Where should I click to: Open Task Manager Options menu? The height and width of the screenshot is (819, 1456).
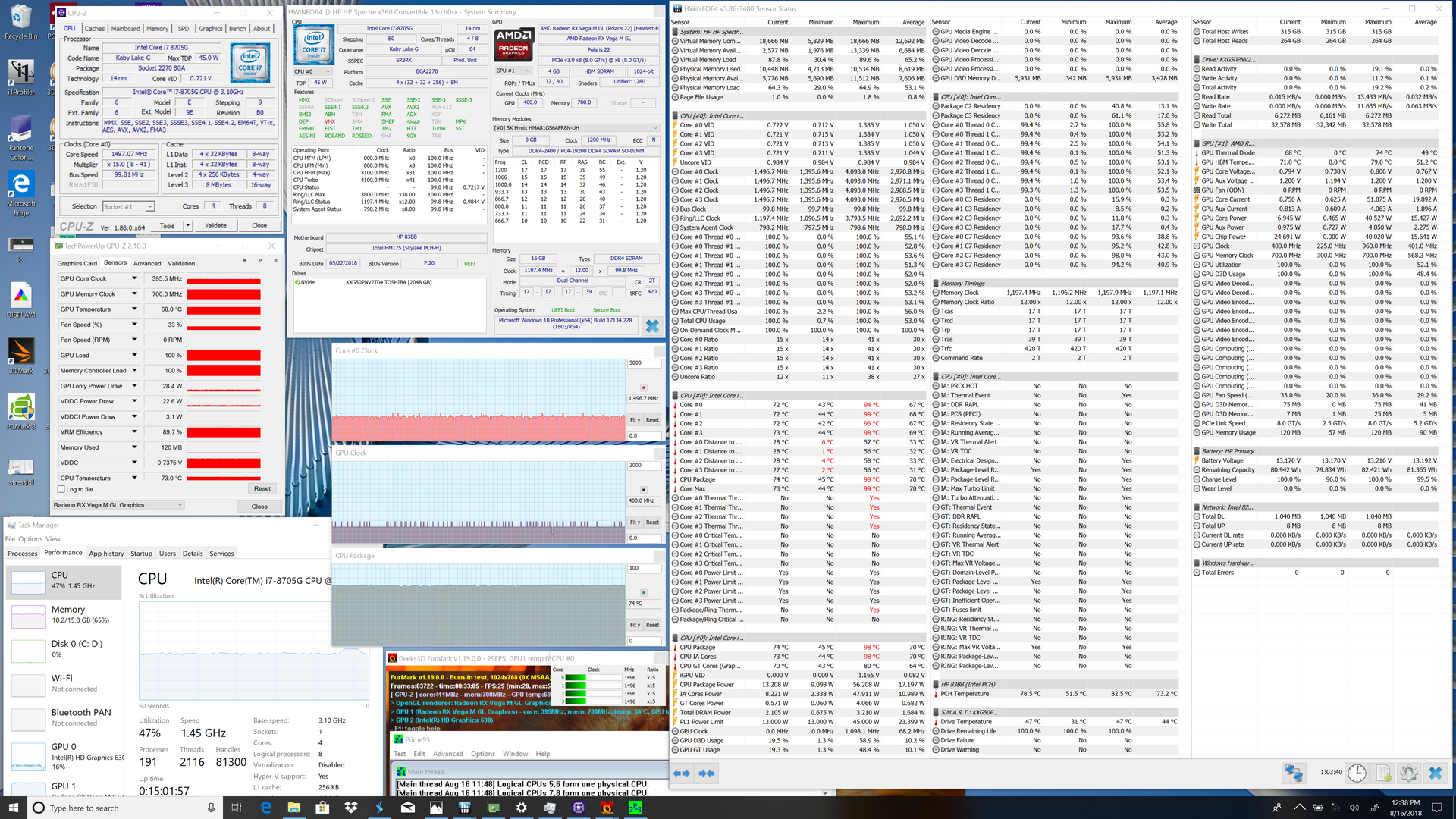coord(30,539)
